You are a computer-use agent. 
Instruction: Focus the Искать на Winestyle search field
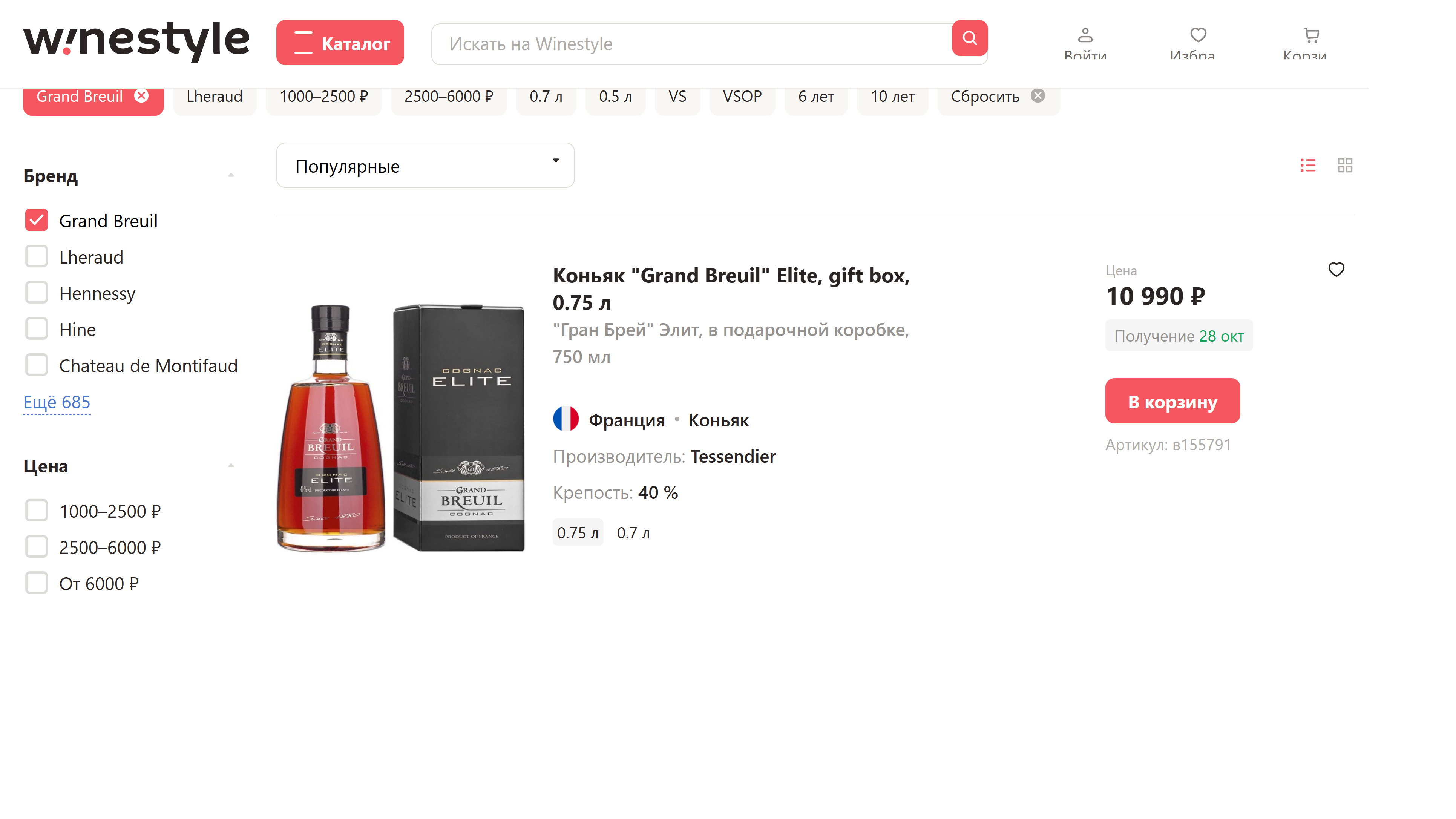click(x=690, y=43)
